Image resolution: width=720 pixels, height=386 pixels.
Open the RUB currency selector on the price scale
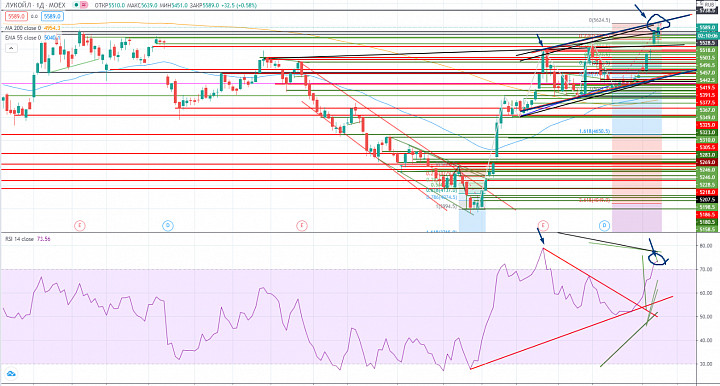(x=710, y=4)
